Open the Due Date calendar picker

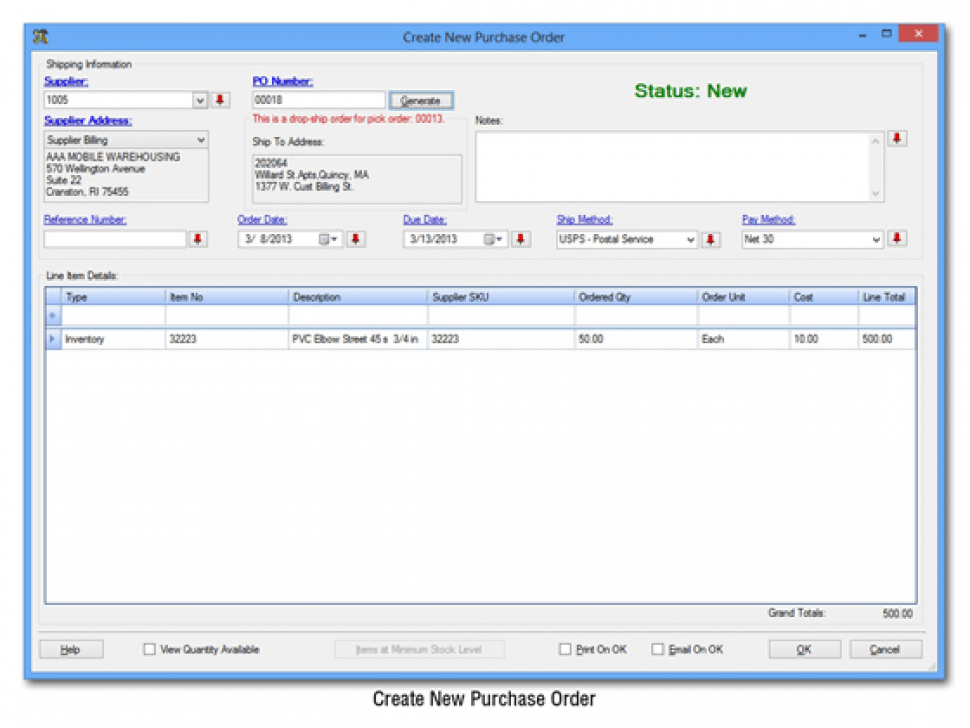[x=494, y=239]
